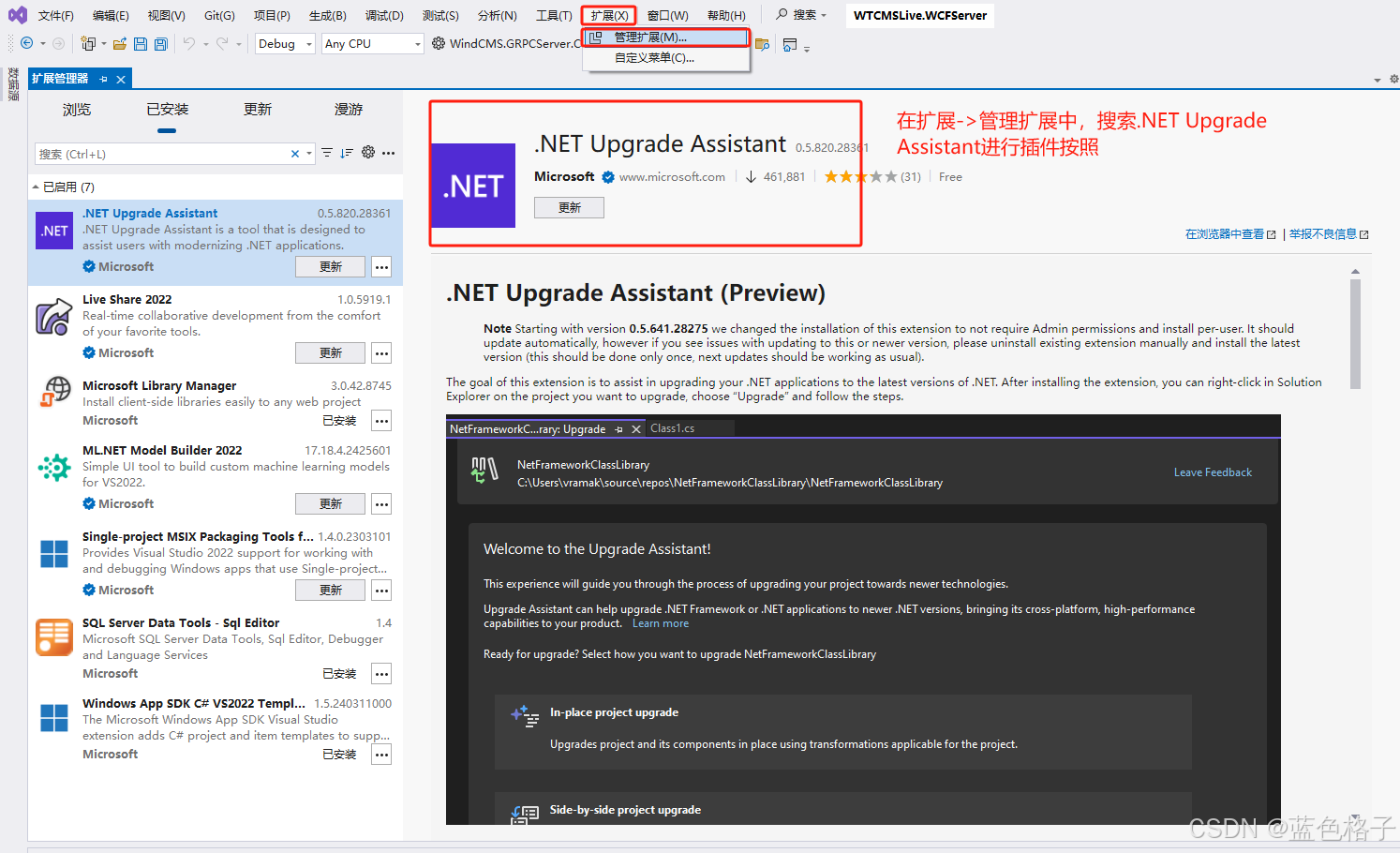Open the 编辑(E) menu
Viewport: 1400px width, 853px height.
click(x=111, y=15)
